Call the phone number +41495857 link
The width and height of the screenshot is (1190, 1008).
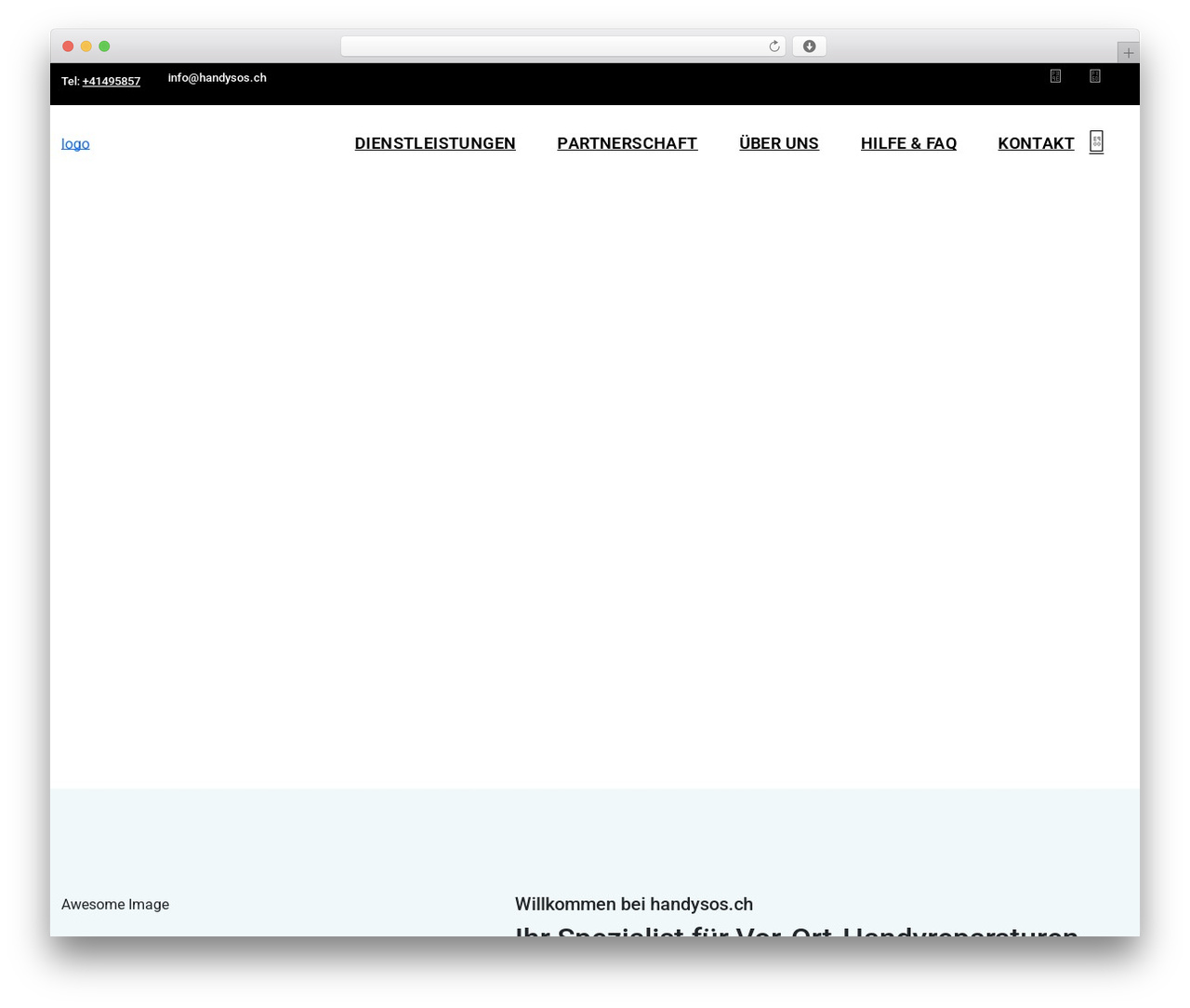click(x=112, y=82)
